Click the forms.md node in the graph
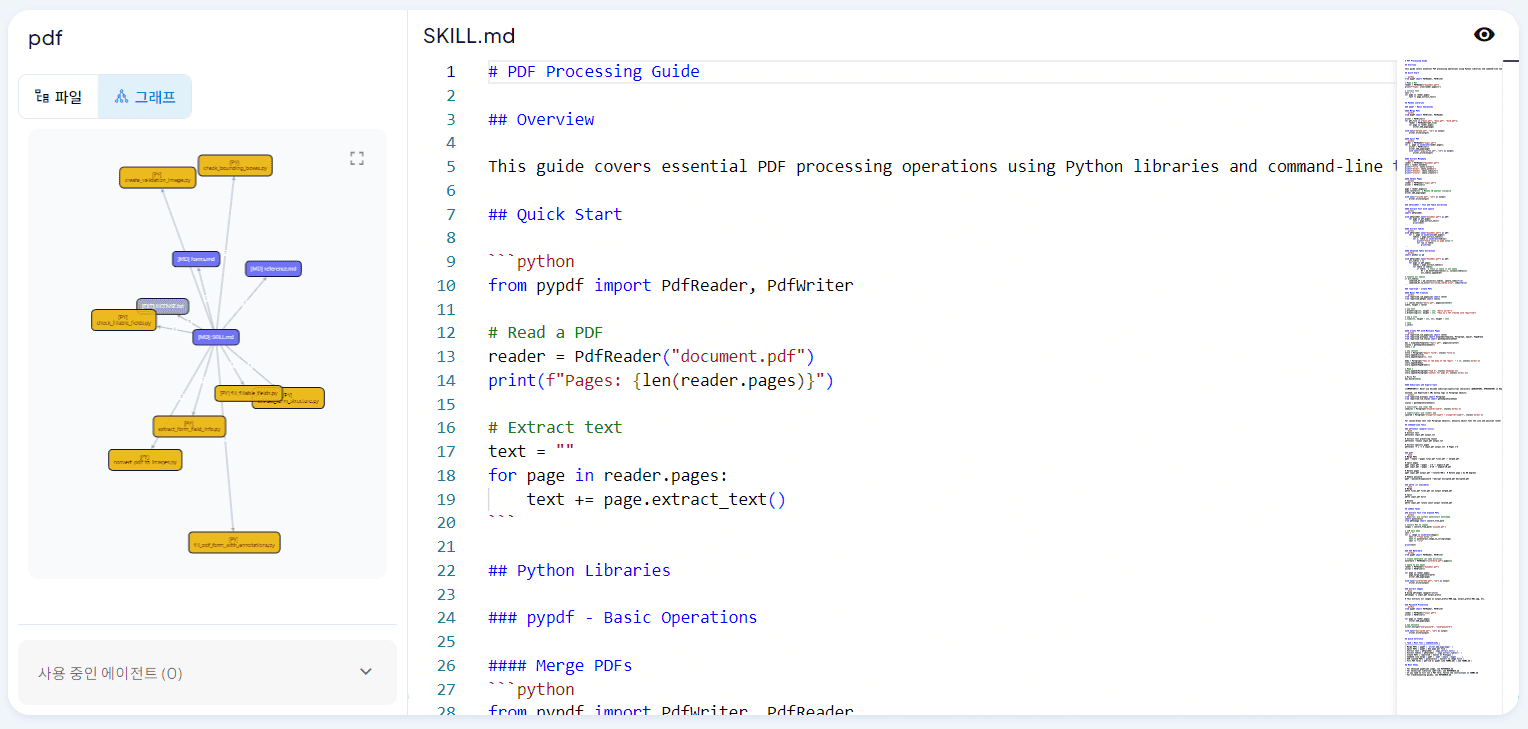 coord(196,259)
